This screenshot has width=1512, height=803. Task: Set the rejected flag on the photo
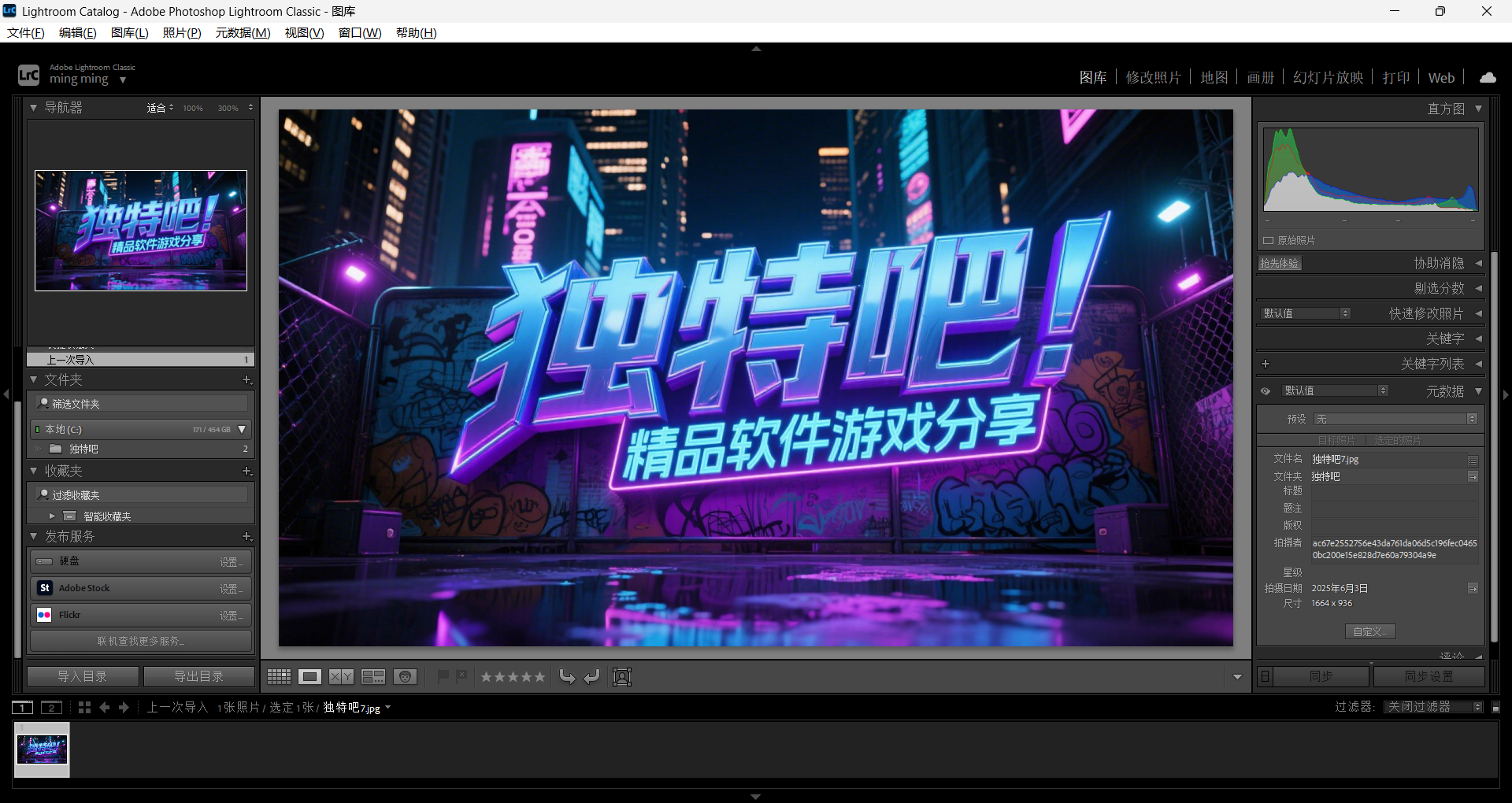(x=462, y=675)
